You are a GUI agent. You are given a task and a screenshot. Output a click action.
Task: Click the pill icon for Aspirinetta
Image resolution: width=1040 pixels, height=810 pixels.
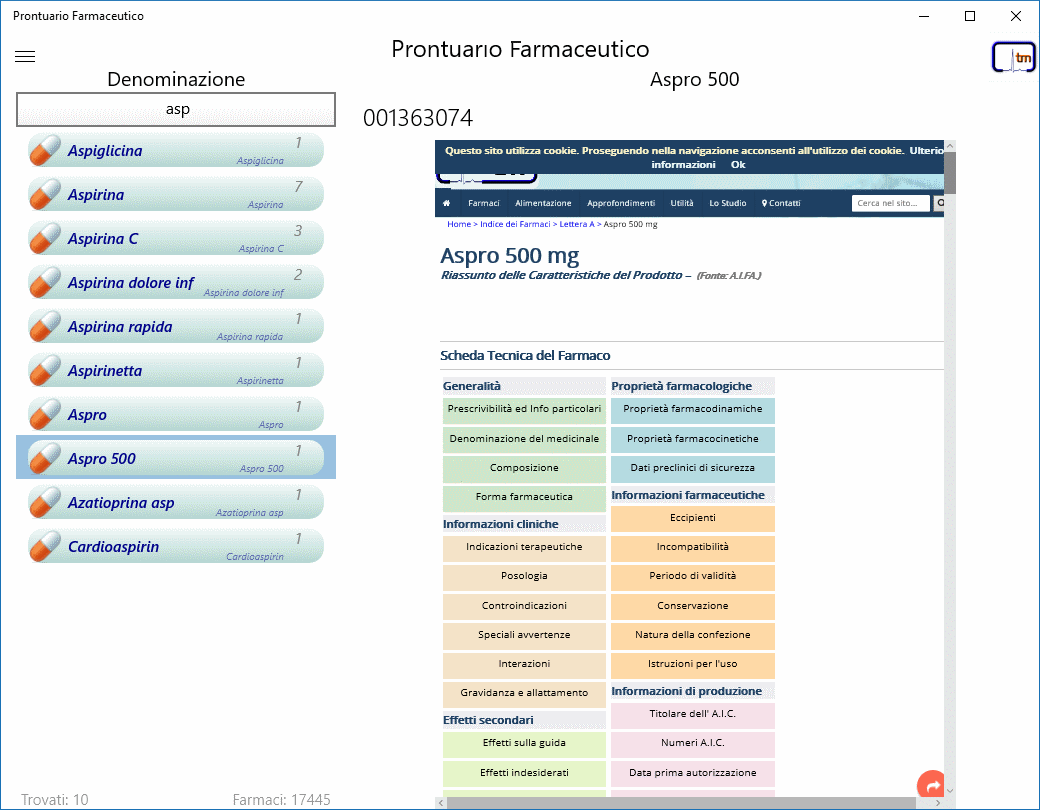click(45, 370)
